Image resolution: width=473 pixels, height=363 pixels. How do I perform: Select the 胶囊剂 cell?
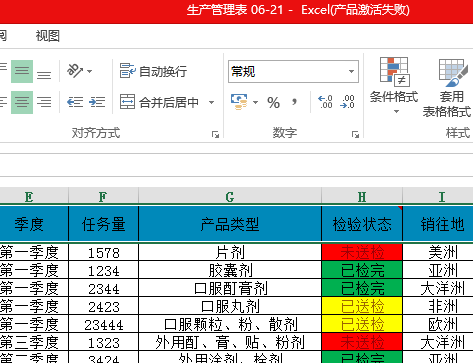230,270
